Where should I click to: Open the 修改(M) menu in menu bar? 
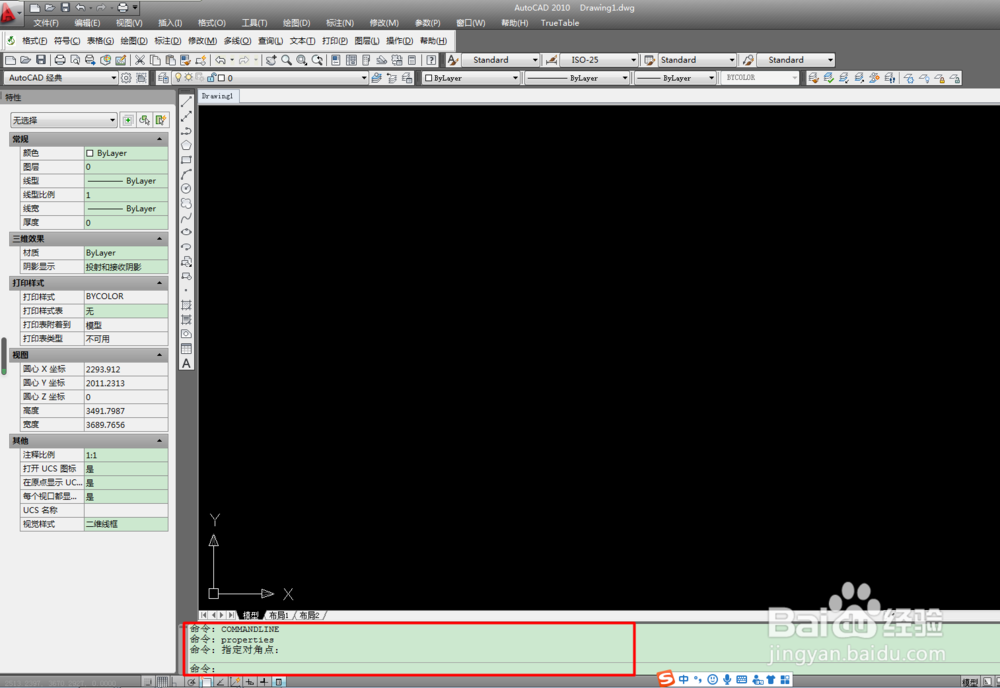(x=384, y=23)
